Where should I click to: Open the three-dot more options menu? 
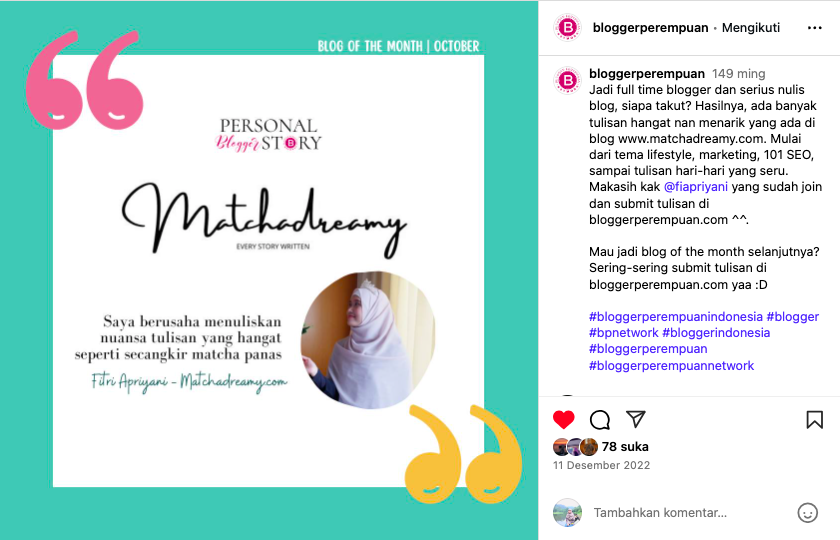click(814, 28)
